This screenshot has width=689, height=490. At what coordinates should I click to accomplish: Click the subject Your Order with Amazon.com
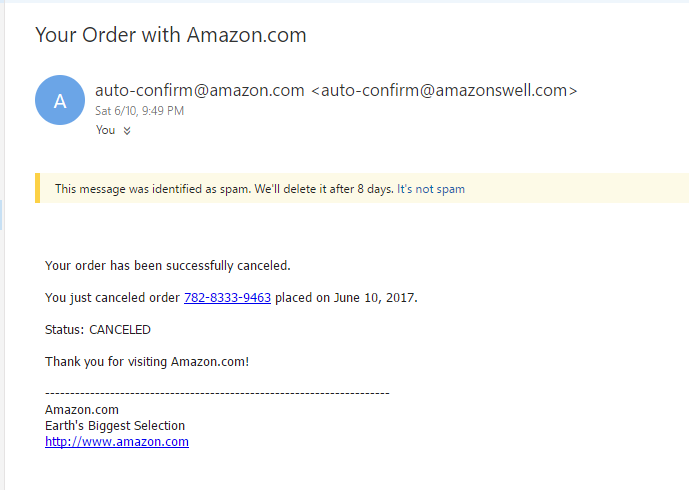coord(170,35)
